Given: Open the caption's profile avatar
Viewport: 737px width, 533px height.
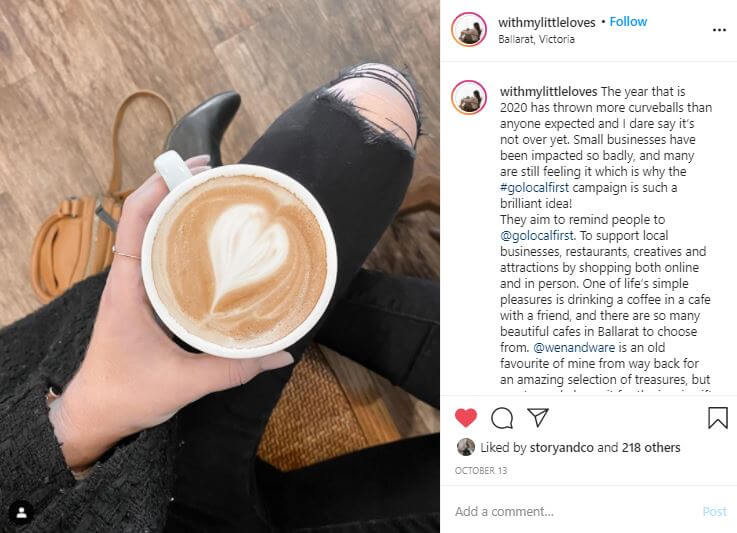Looking at the screenshot, I should (469, 97).
